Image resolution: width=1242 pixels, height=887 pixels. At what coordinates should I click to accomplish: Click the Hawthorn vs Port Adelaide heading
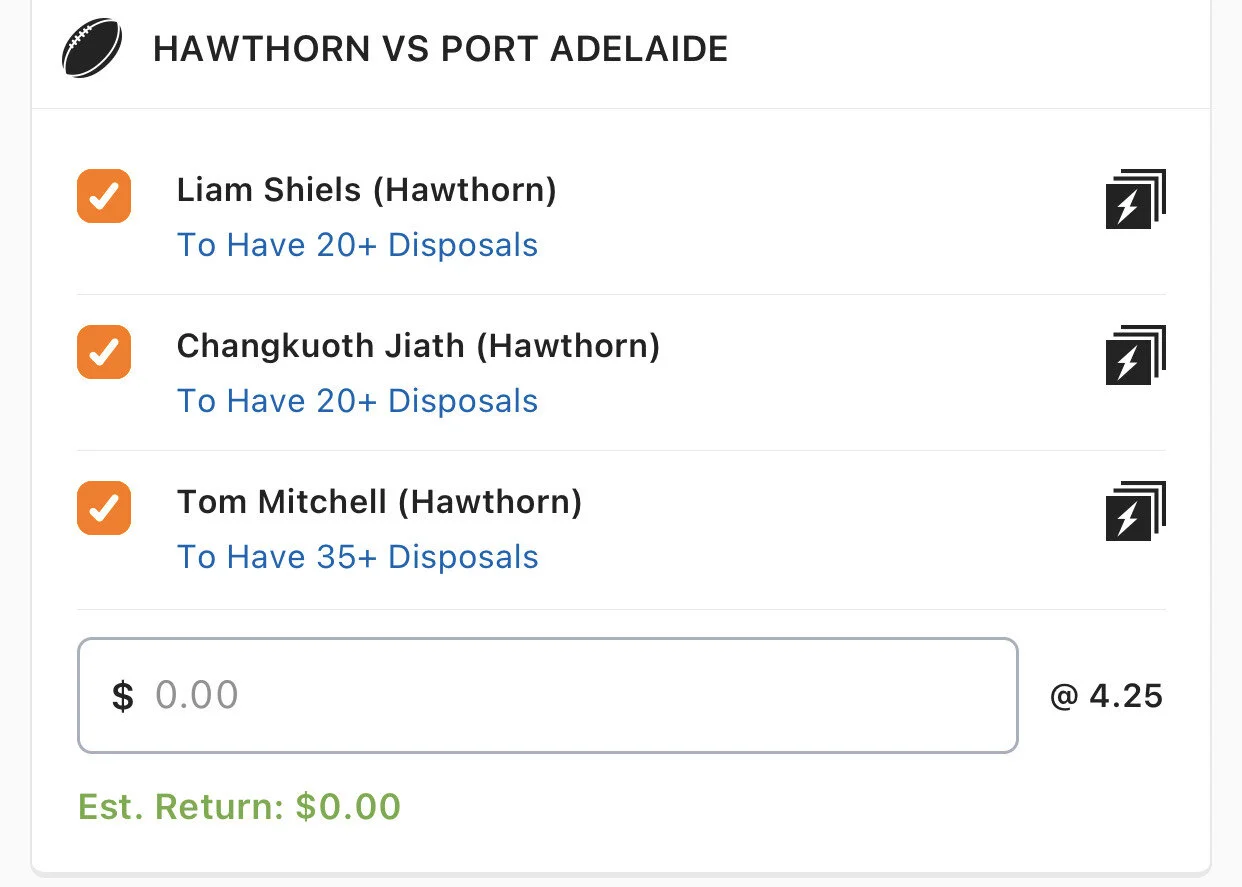(x=440, y=49)
